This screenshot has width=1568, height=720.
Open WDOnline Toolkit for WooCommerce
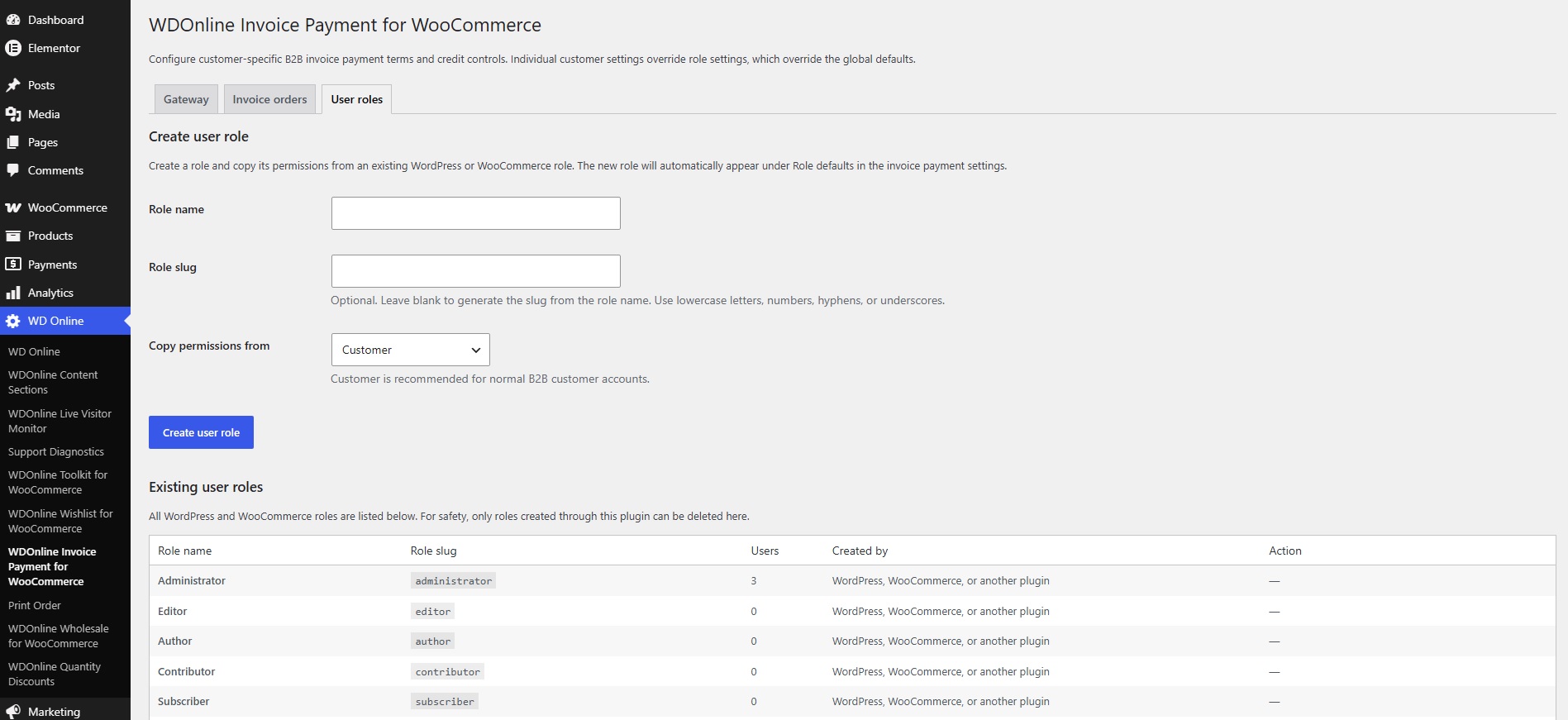pyautogui.click(x=58, y=482)
